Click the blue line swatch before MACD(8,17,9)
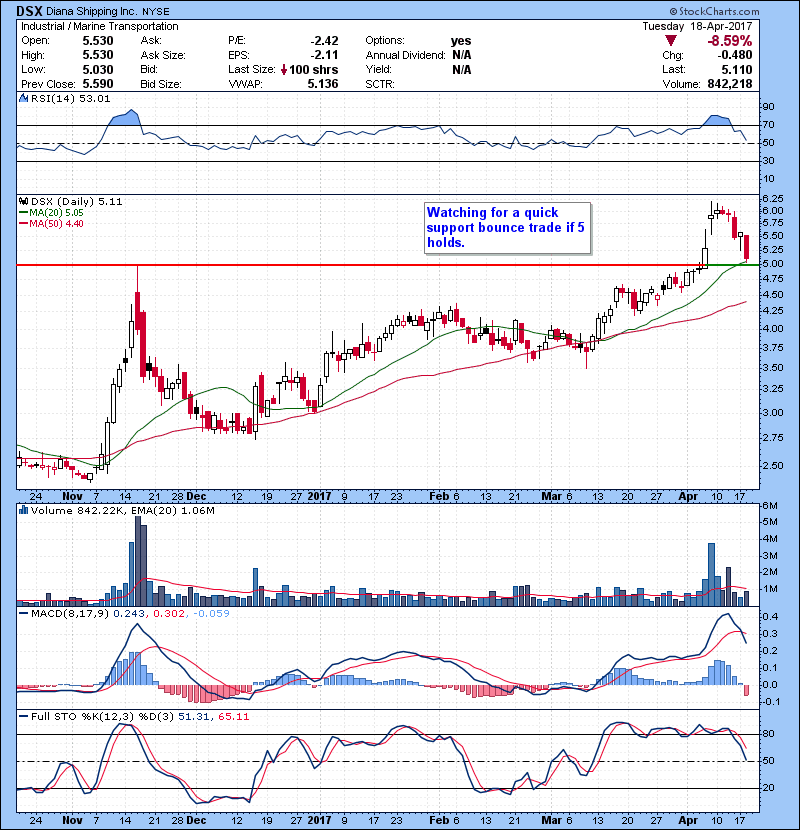 pos(23,614)
